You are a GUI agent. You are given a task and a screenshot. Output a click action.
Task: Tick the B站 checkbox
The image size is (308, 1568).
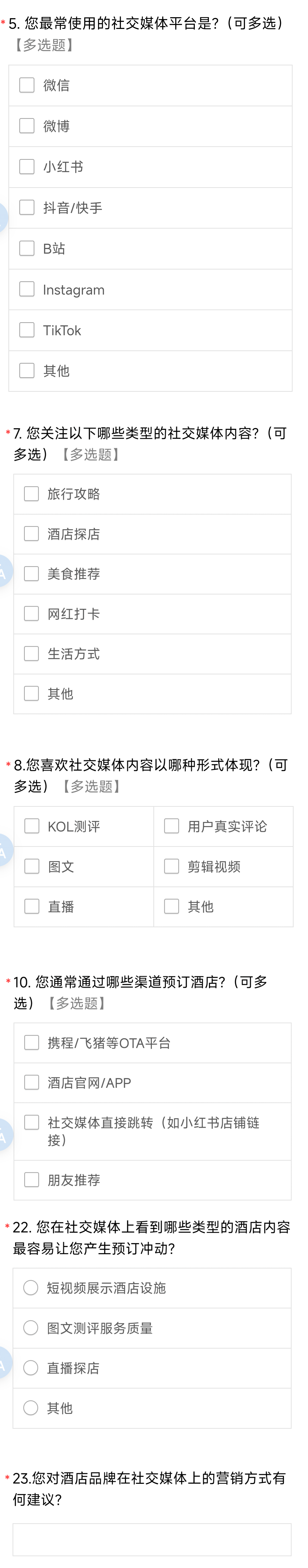click(27, 248)
